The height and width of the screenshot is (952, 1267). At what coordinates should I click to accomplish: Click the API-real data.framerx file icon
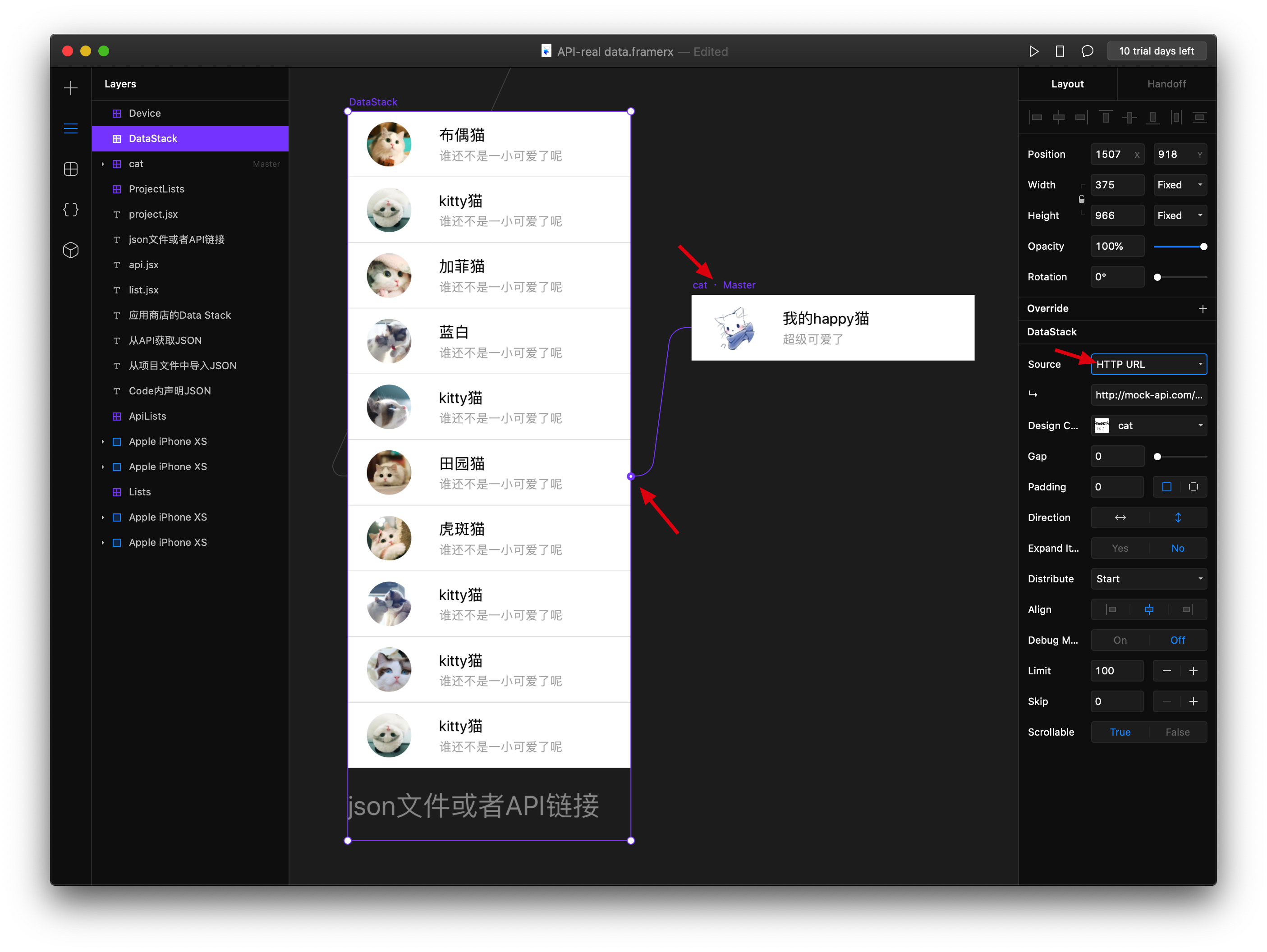tap(546, 51)
